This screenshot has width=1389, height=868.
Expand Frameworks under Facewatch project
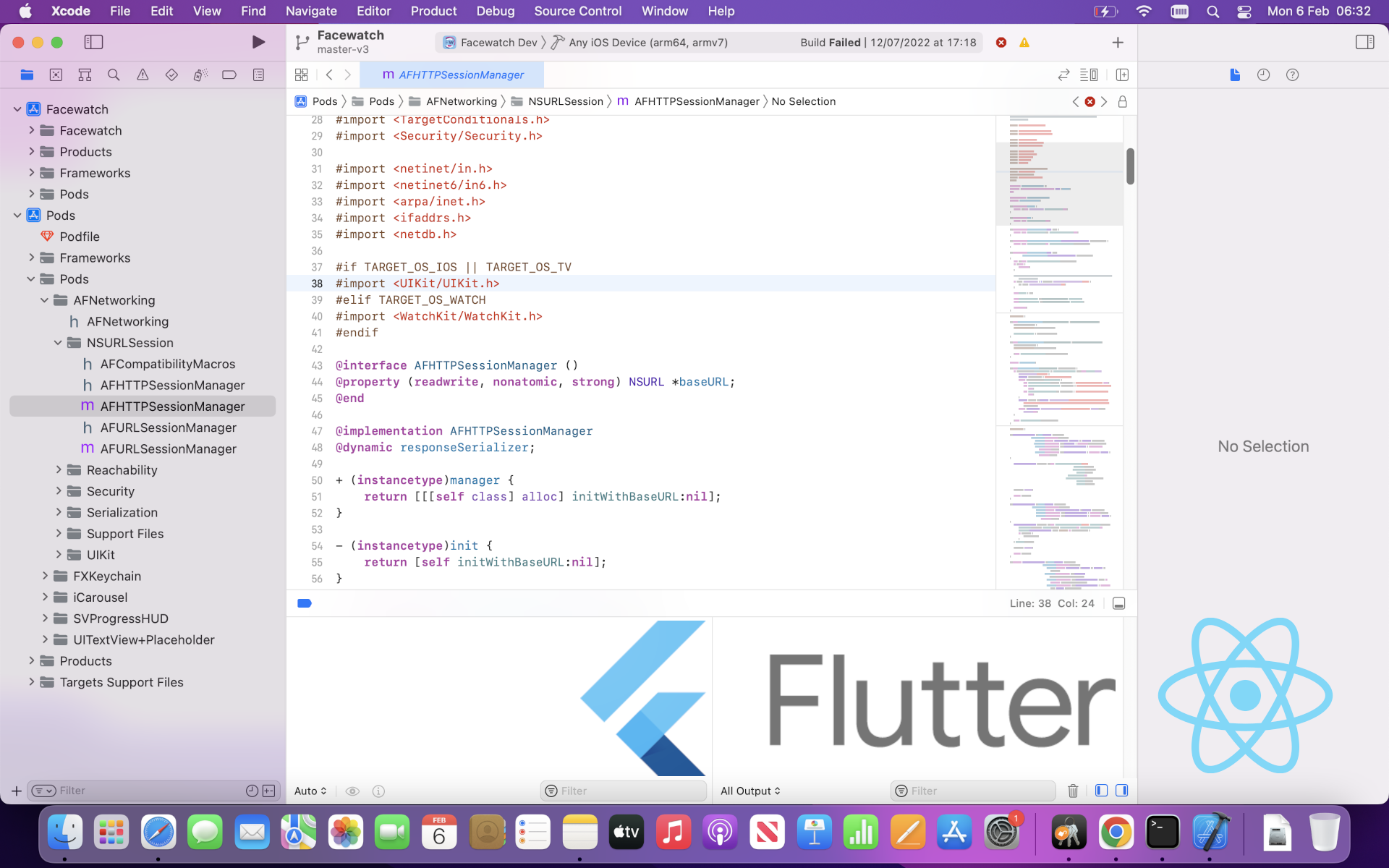click(x=31, y=173)
